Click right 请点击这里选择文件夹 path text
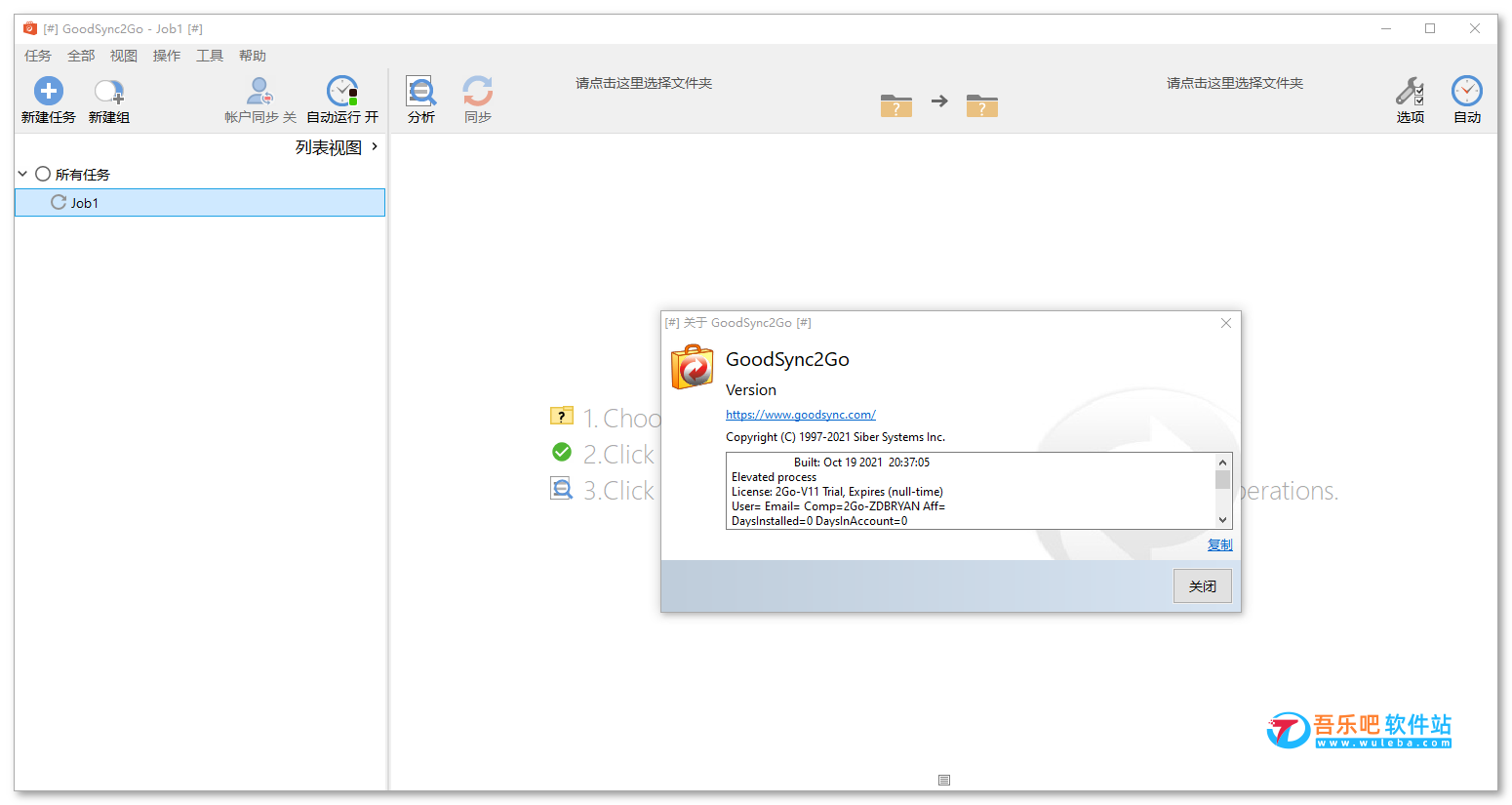 click(x=1235, y=83)
